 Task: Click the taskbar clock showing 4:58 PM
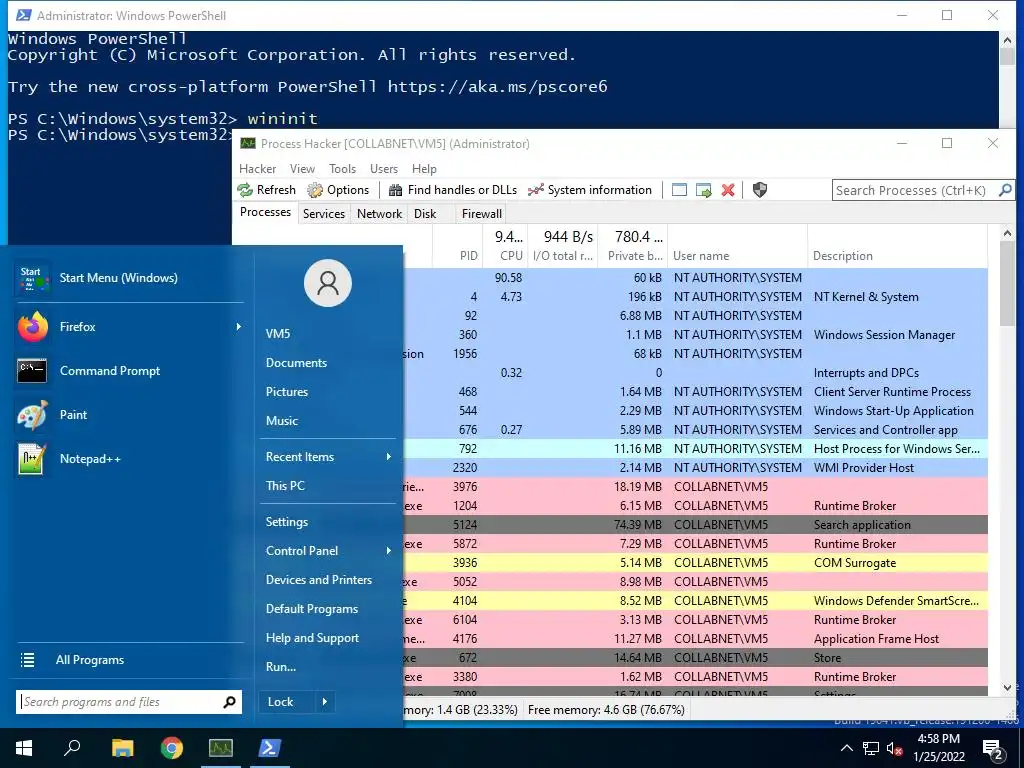point(939,748)
